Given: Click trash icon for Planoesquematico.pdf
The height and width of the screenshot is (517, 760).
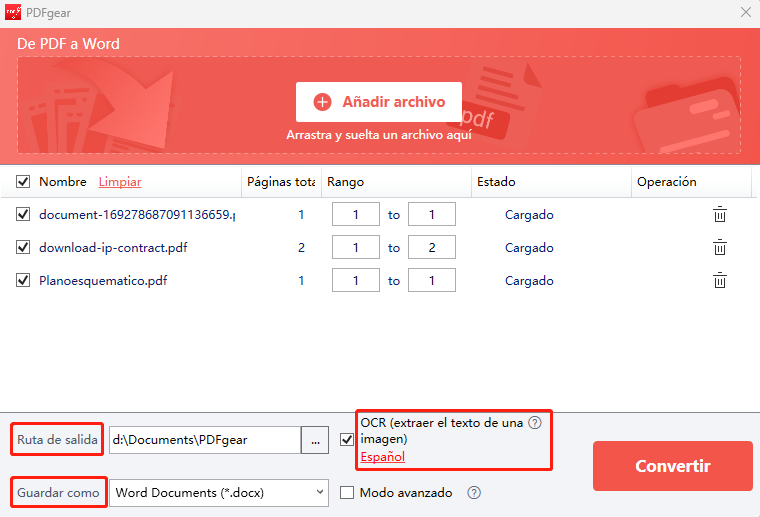Looking at the screenshot, I should click(x=719, y=281).
